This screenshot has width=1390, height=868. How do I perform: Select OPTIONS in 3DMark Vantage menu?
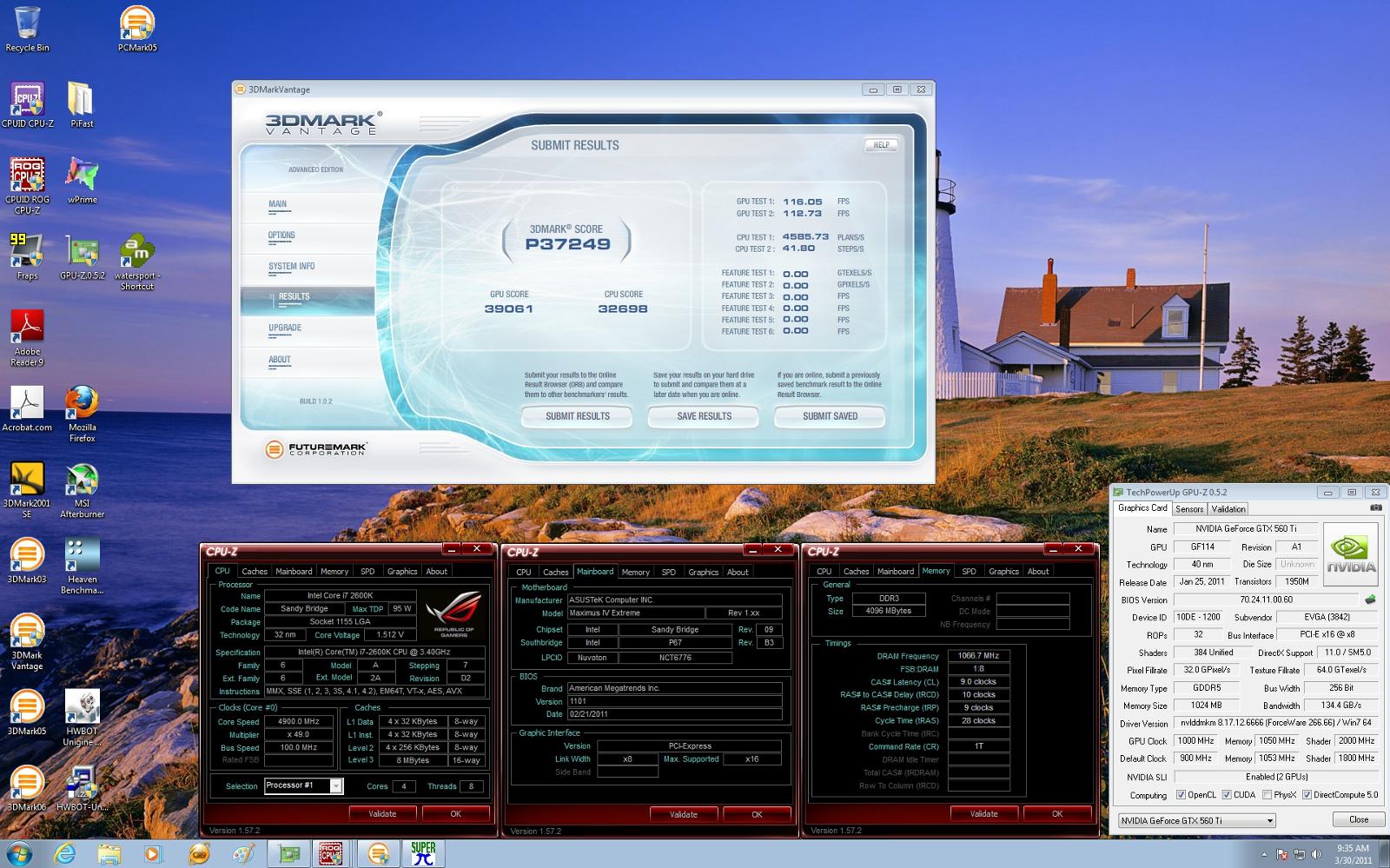pyautogui.click(x=281, y=235)
